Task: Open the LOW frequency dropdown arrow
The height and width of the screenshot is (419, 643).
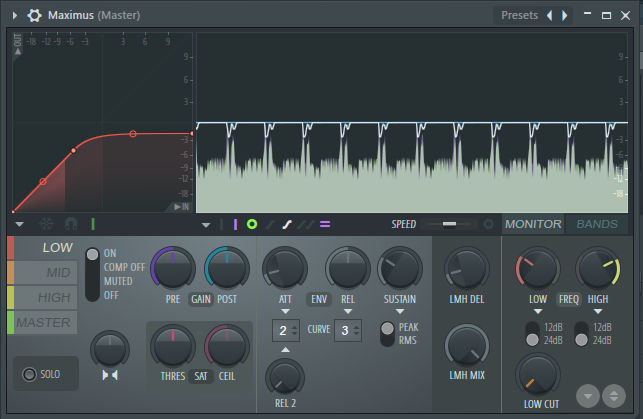Action: pos(538,312)
